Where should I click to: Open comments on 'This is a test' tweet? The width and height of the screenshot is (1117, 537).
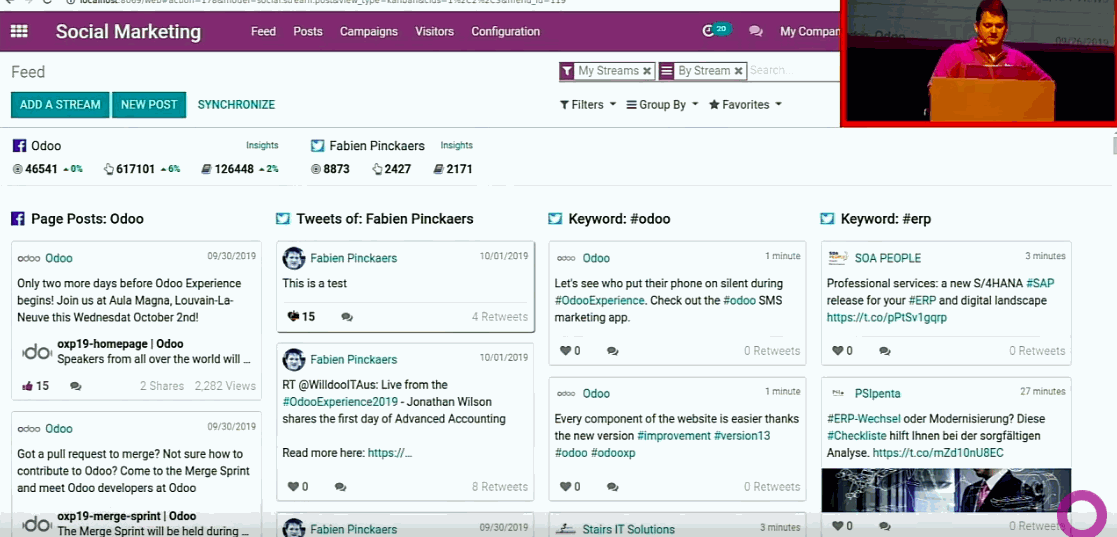(x=347, y=317)
